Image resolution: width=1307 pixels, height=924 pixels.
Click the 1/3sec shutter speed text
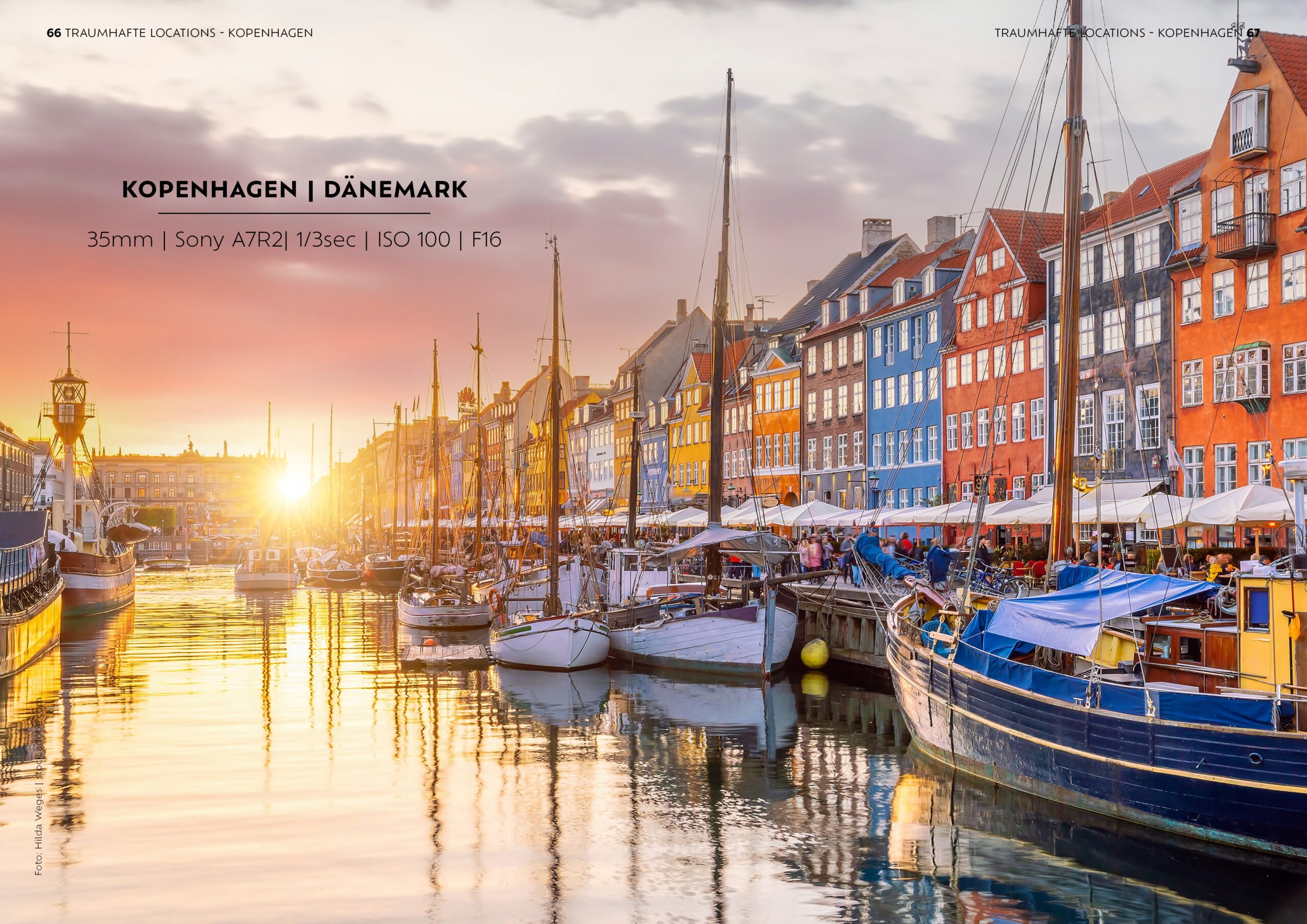[326, 240]
